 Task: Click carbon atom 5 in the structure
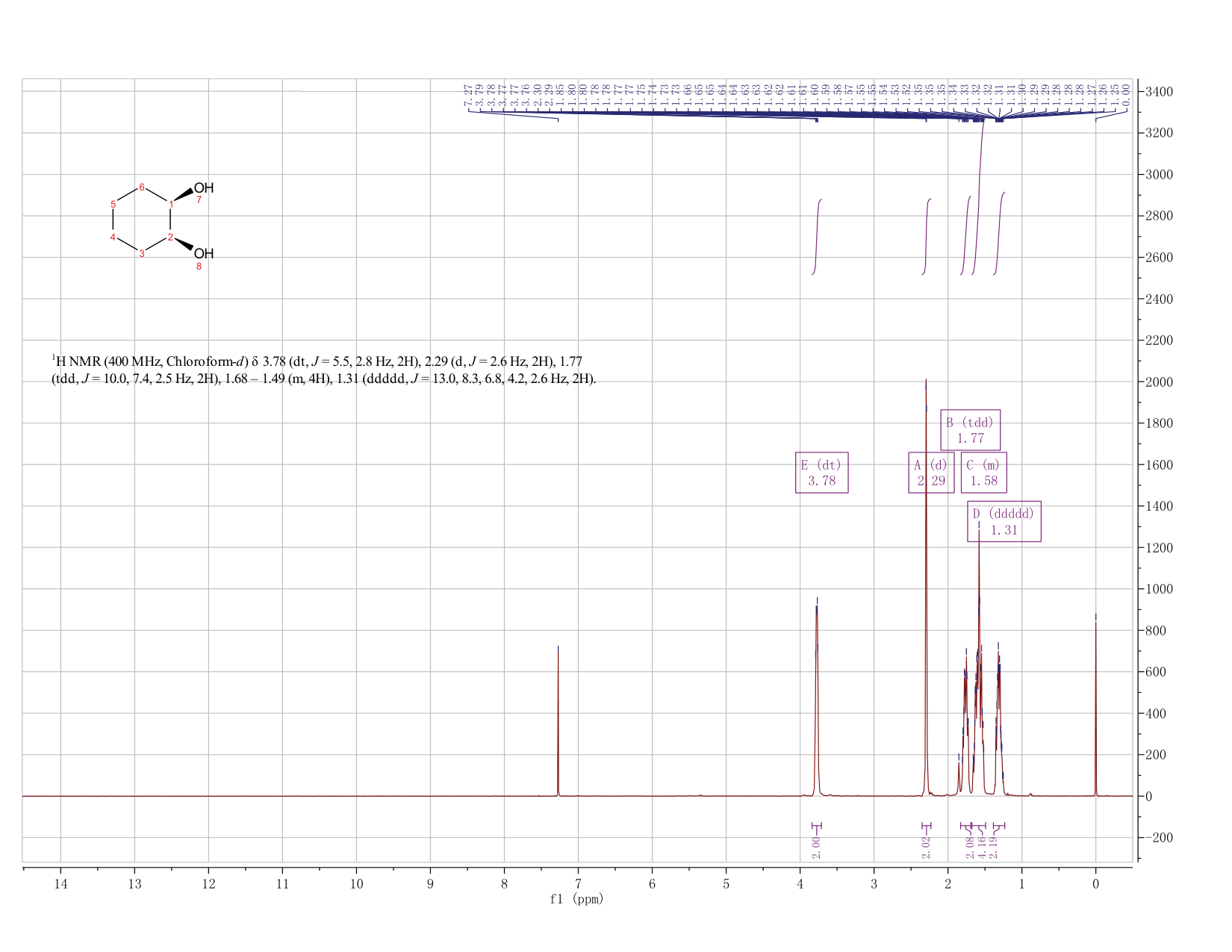click(x=113, y=204)
